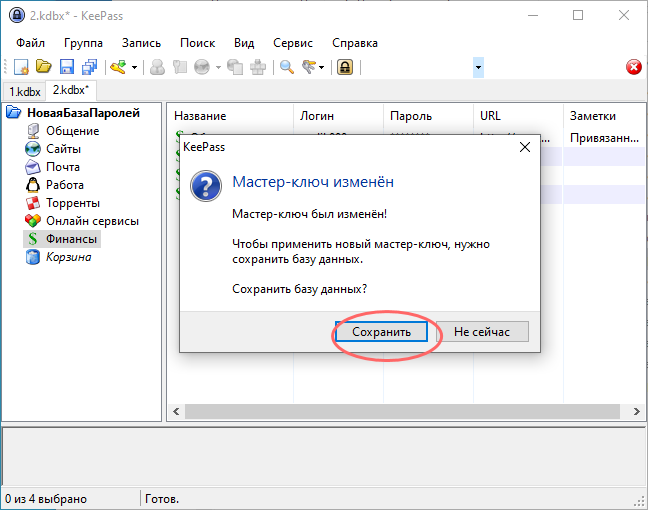648x510 pixels.
Task: Click the Copy URL toolbar icon
Action: point(235,67)
